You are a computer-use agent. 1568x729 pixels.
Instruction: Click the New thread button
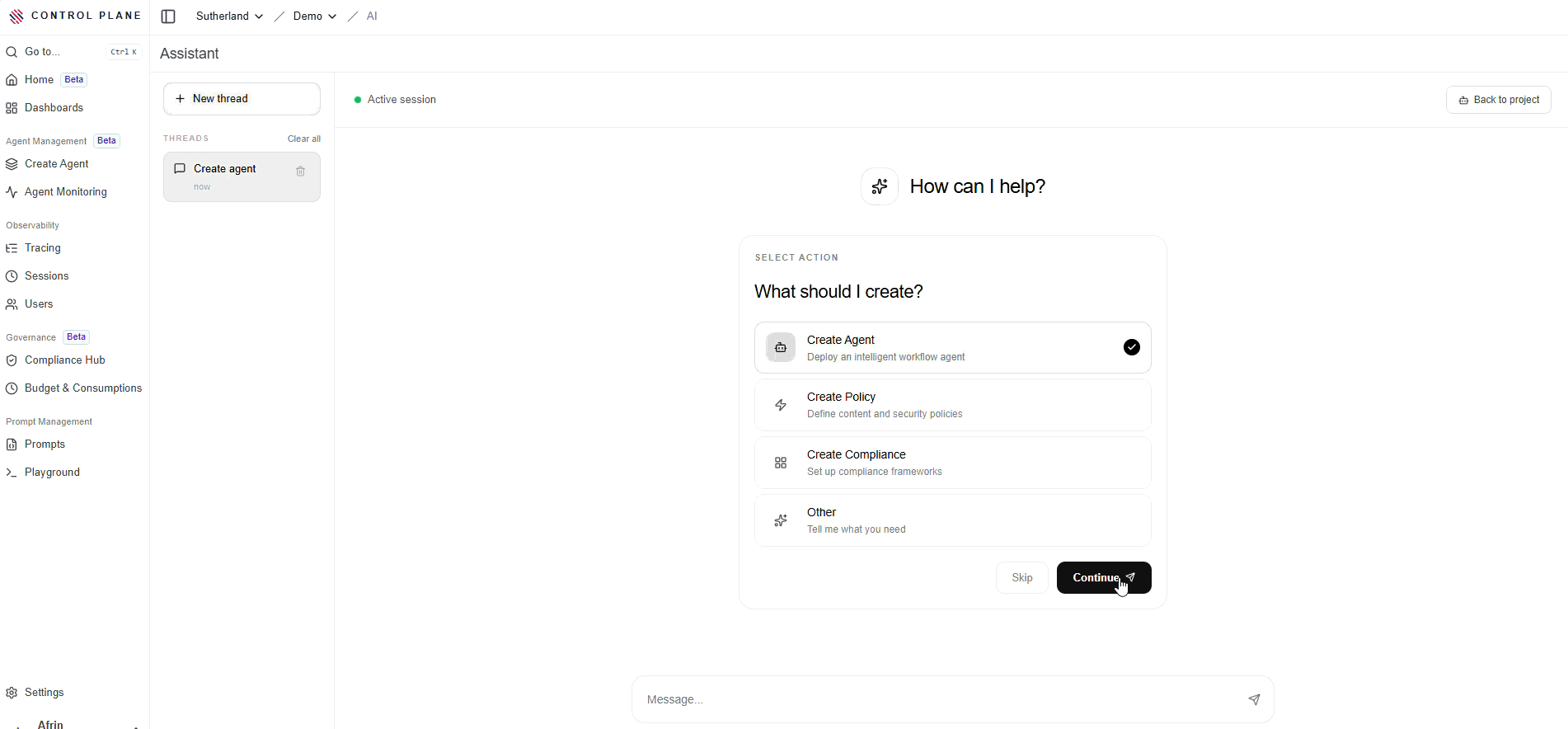coord(242,99)
